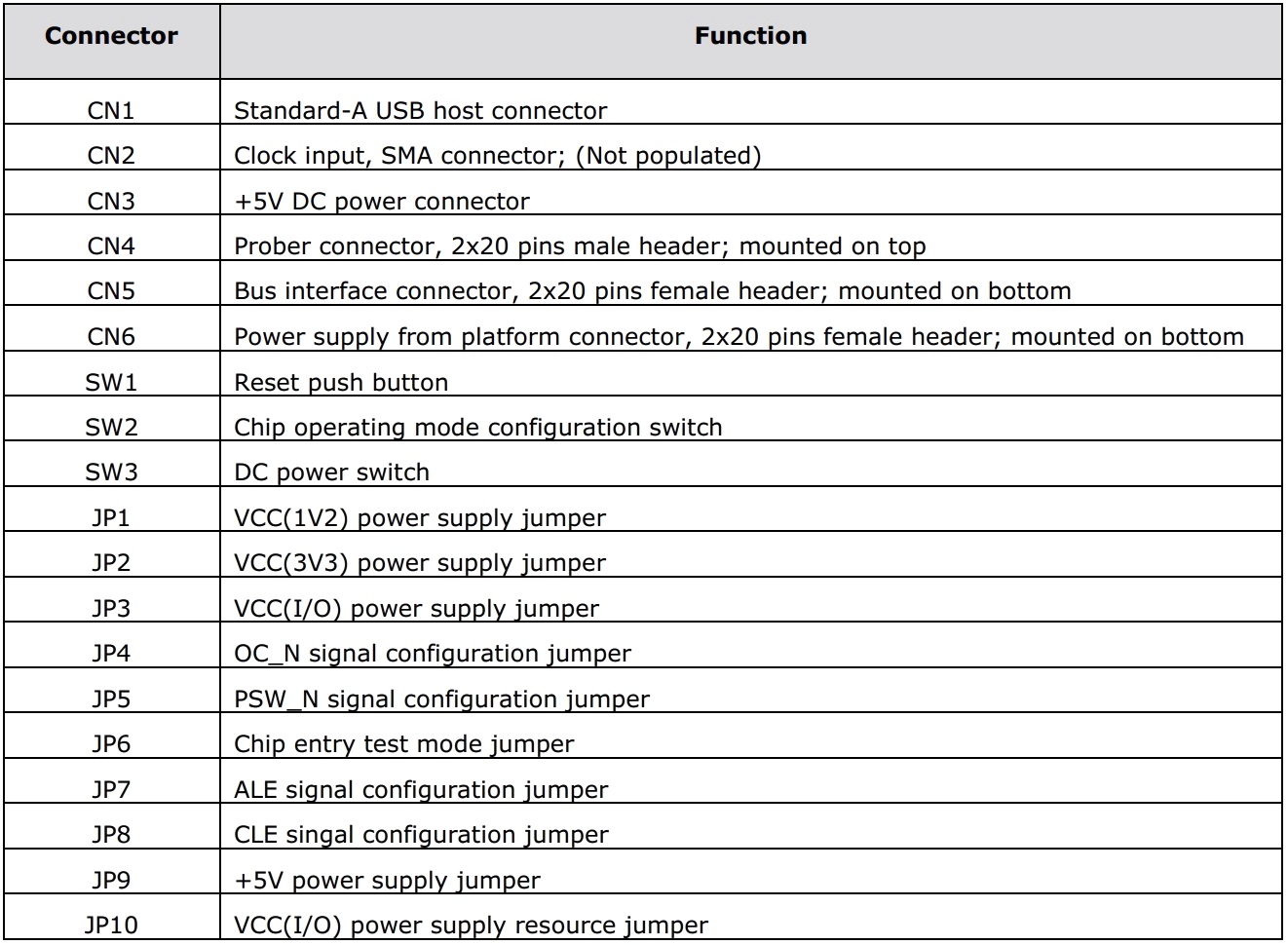Click the Reset push button description
The image size is (1288, 945).
pos(341,383)
